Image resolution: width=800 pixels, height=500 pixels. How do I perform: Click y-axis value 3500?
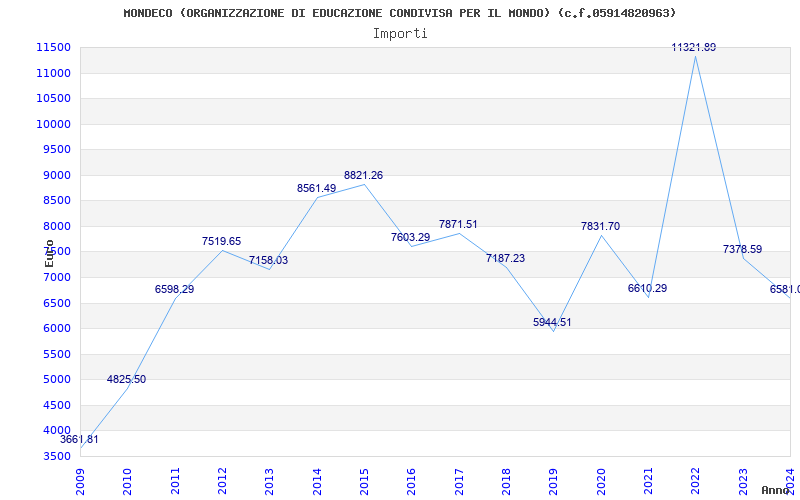pos(57,456)
